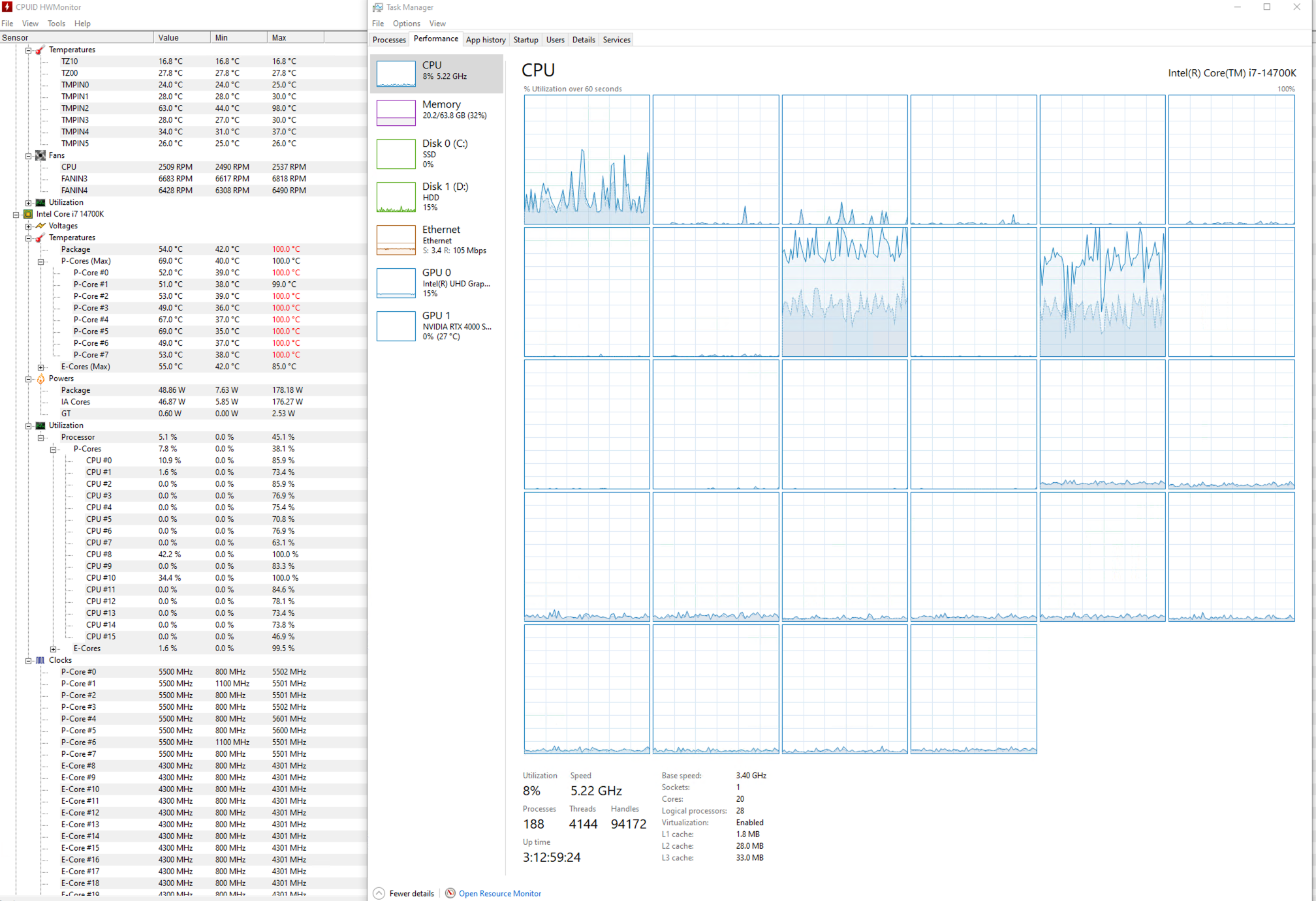Collapse the Powers tree node
1316x901 pixels.
pyautogui.click(x=28, y=379)
